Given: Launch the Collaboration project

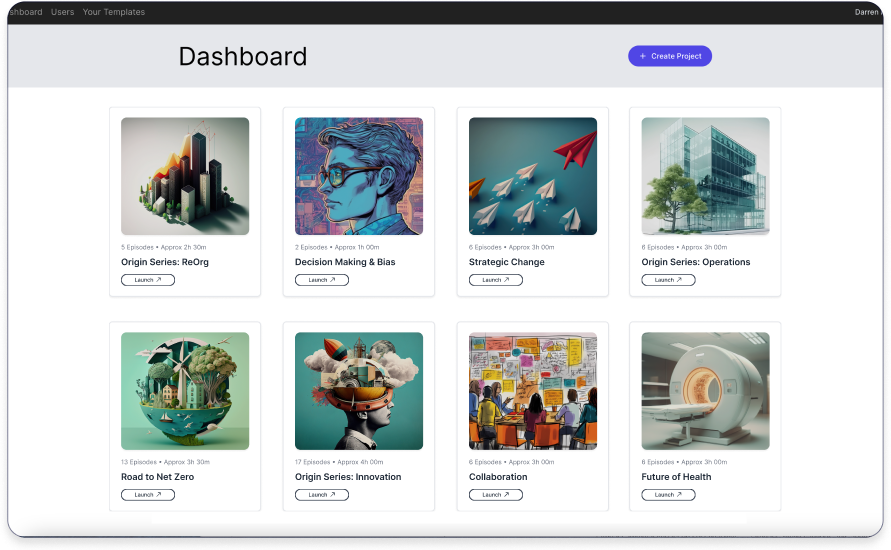Looking at the screenshot, I should click(496, 494).
